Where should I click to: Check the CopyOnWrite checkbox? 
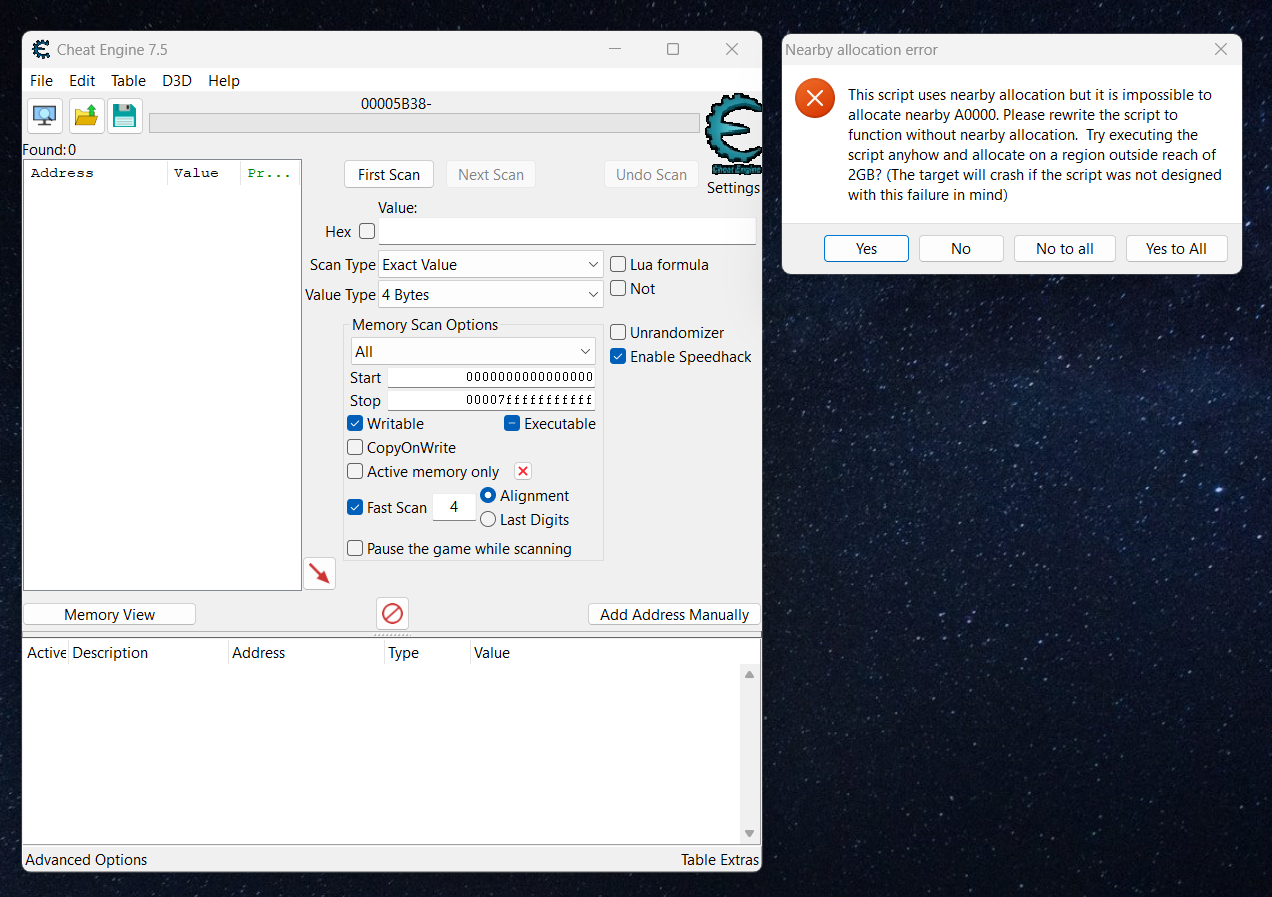355,447
